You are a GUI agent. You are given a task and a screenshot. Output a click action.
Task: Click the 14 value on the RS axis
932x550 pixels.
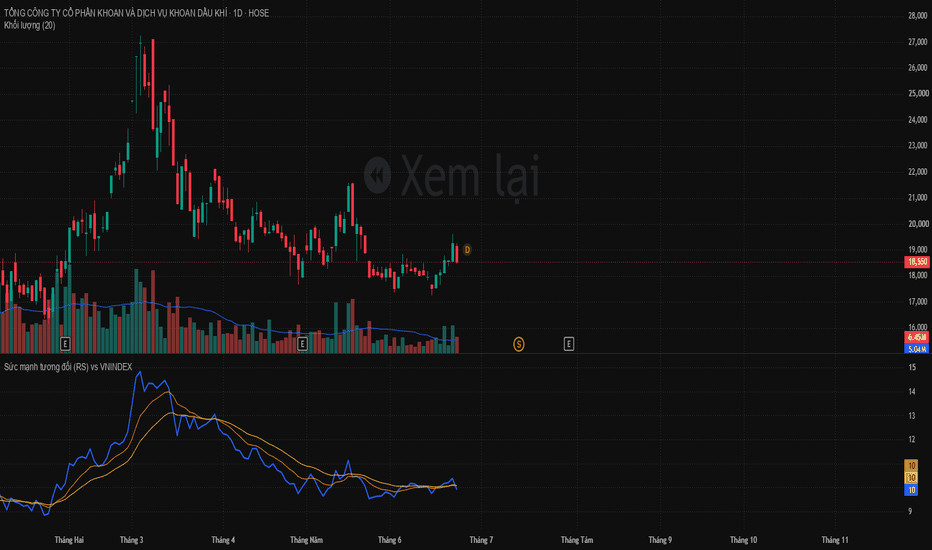tap(912, 391)
